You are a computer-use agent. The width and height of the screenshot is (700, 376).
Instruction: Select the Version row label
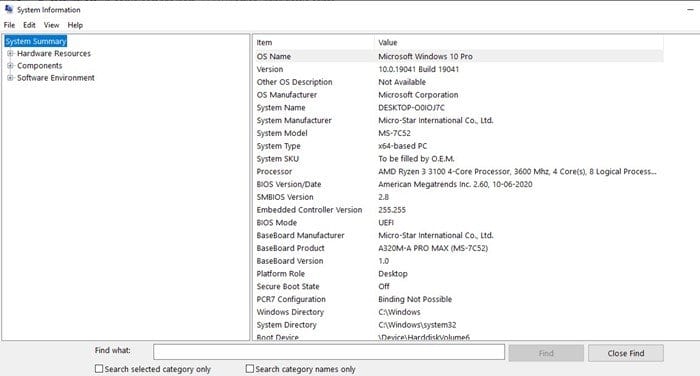[270, 69]
